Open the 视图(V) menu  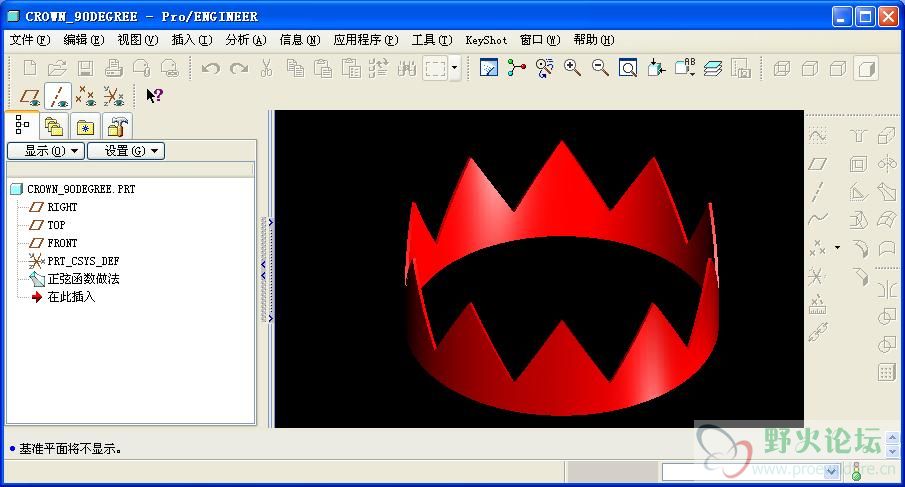pos(137,40)
